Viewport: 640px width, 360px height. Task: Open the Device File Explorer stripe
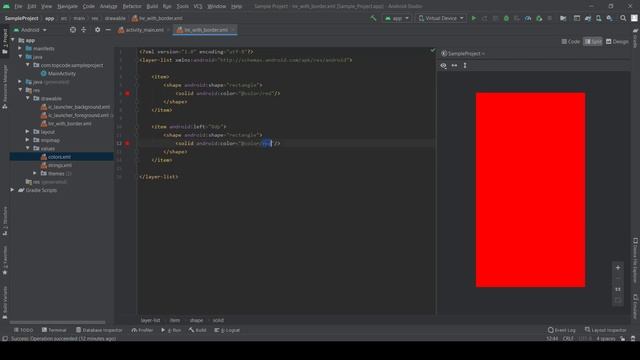(x=635, y=260)
